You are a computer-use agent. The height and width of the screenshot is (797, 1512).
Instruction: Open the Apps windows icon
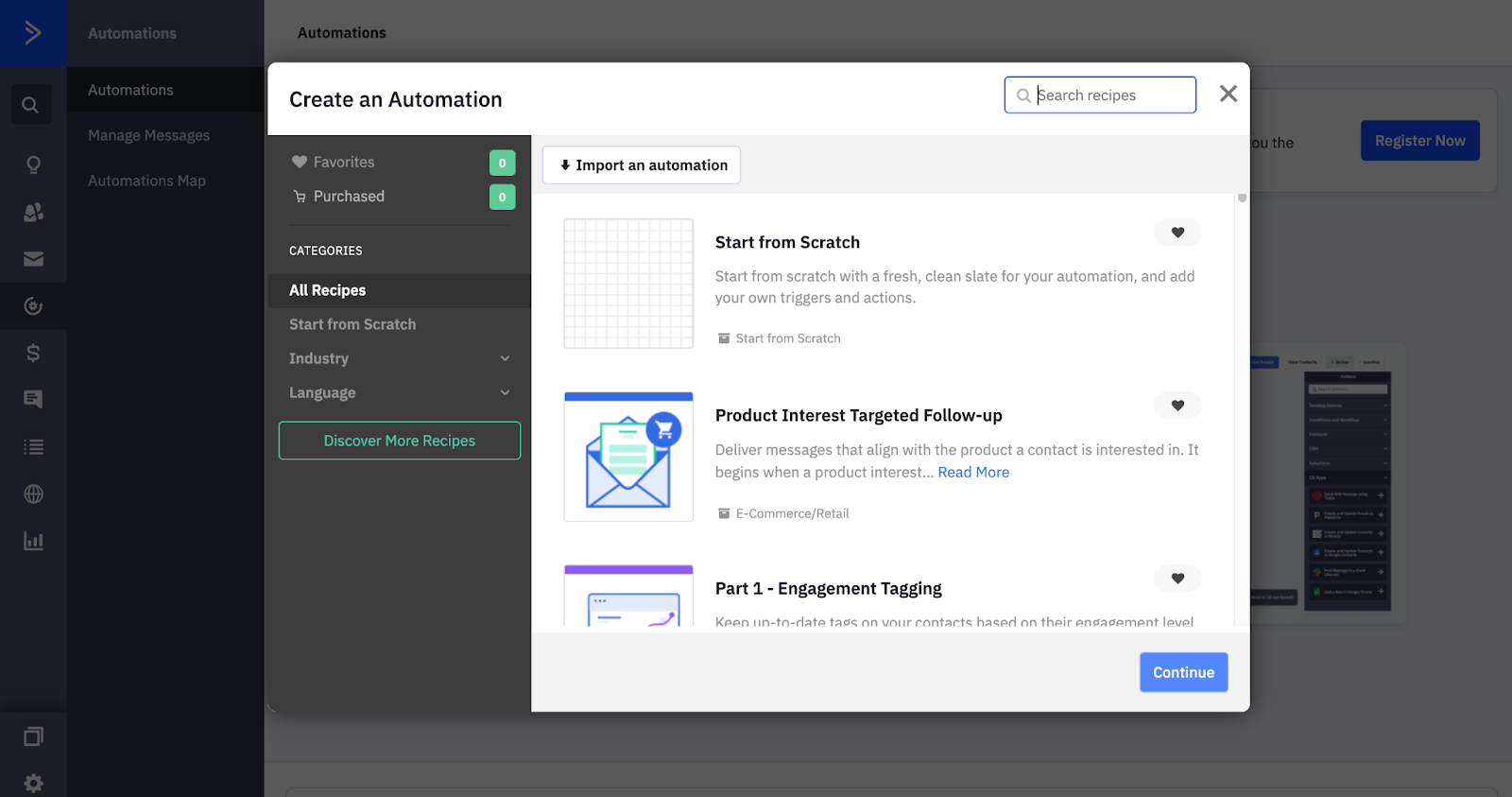(33, 736)
